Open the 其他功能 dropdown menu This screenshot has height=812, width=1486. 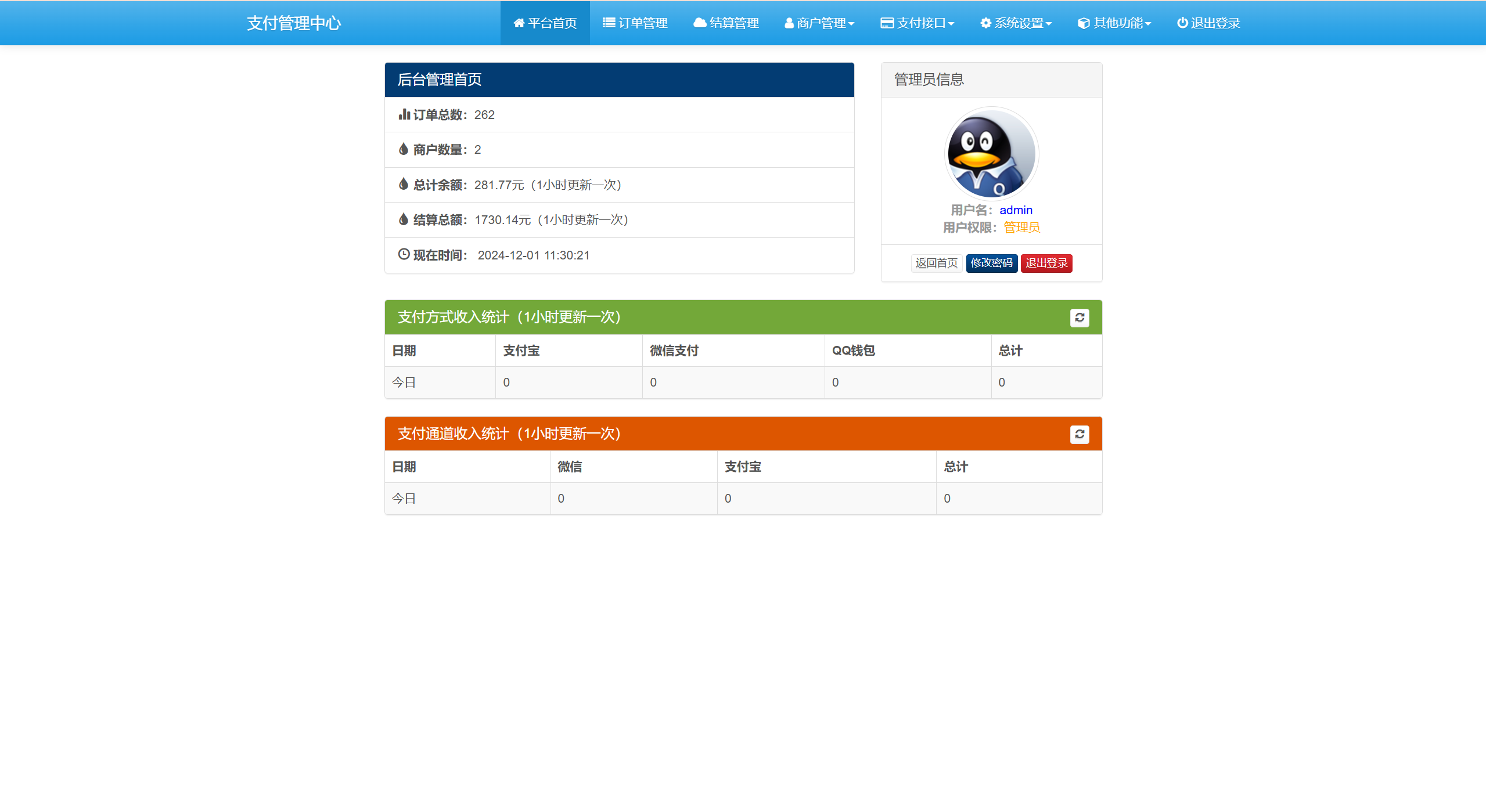pyautogui.click(x=1114, y=23)
